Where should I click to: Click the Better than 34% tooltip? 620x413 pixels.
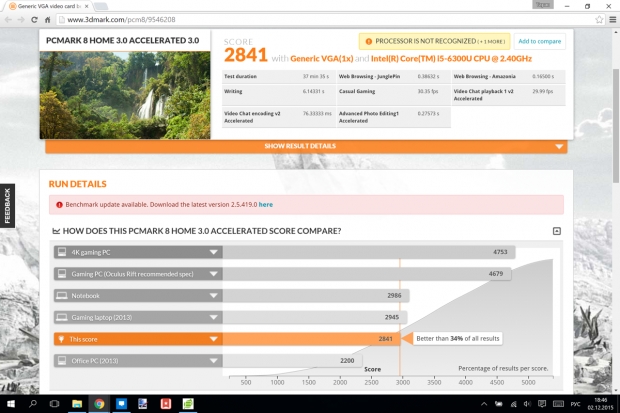[457, 339]
